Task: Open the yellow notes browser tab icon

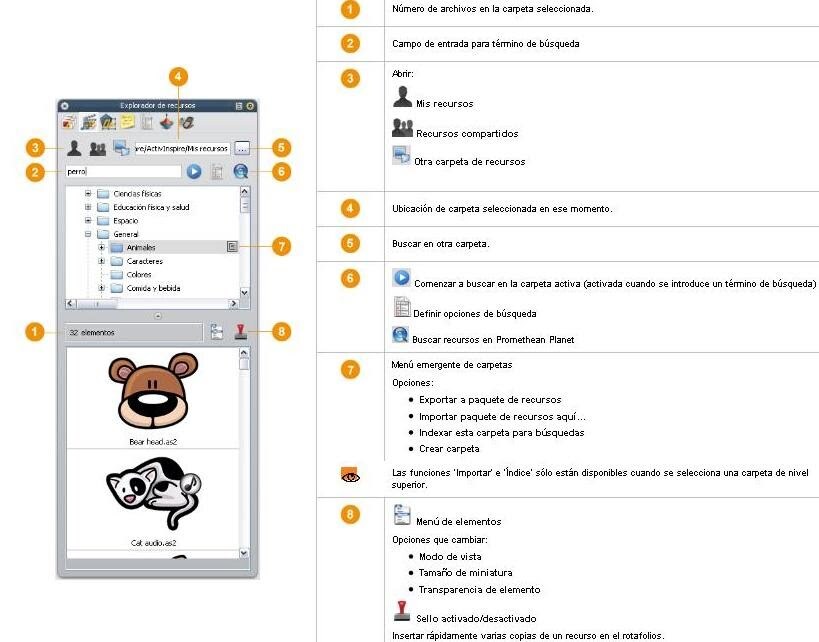Action: click(x=127, y=123)
